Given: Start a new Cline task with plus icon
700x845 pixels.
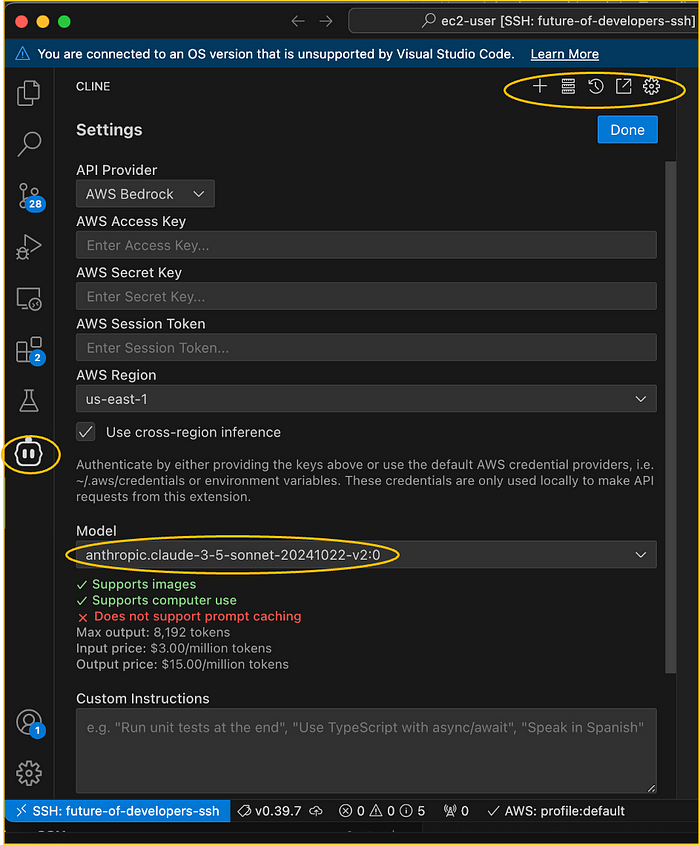Looking at the screenshot, I should [540, 87].
